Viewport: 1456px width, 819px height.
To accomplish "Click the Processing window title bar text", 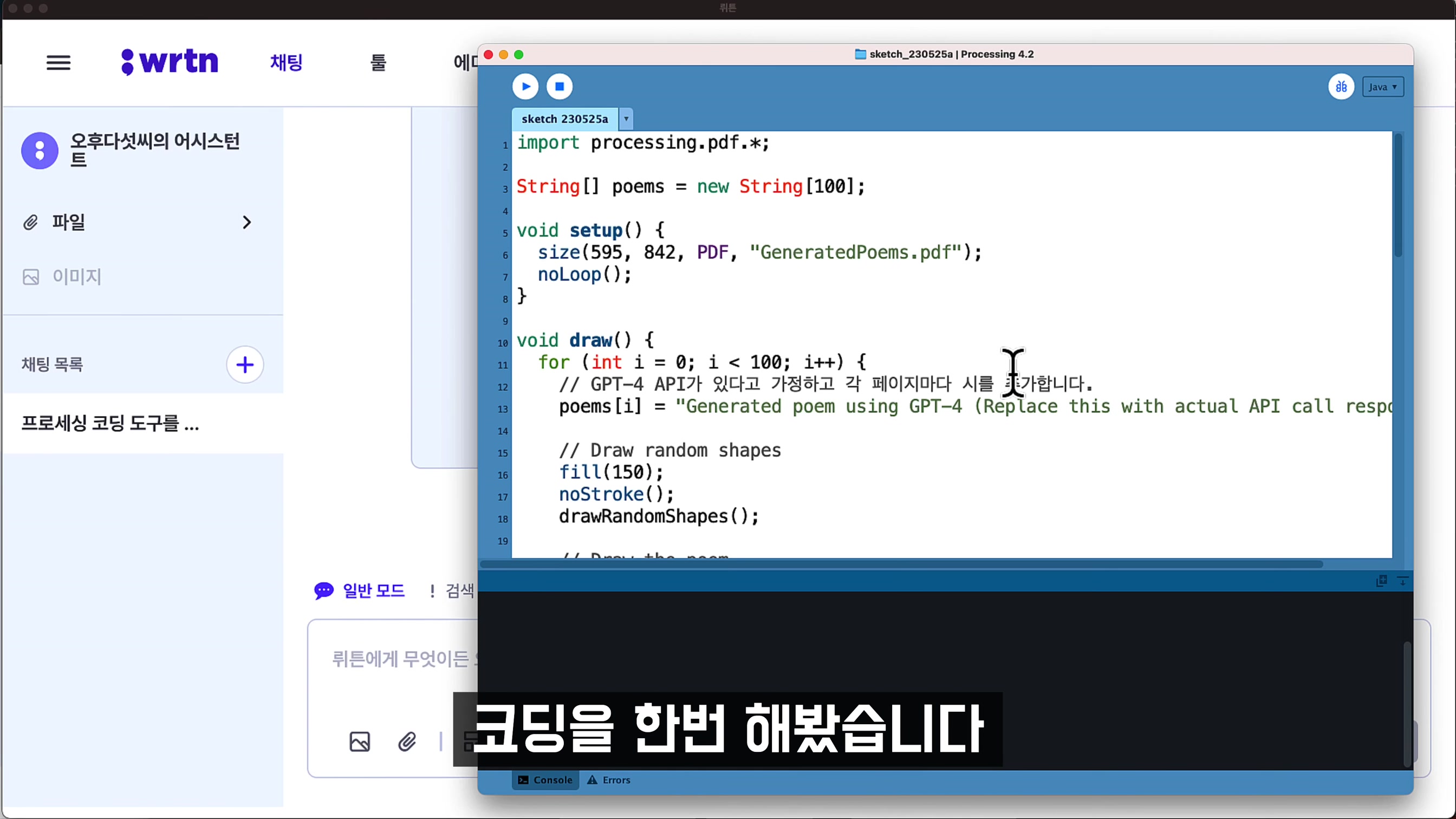I will pos(951,54).
